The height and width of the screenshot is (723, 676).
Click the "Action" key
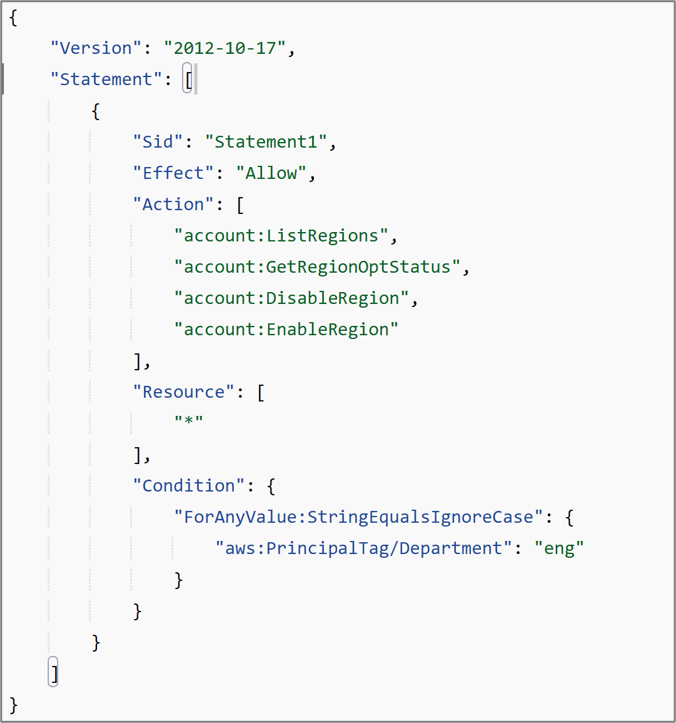[x=173, y=204]
